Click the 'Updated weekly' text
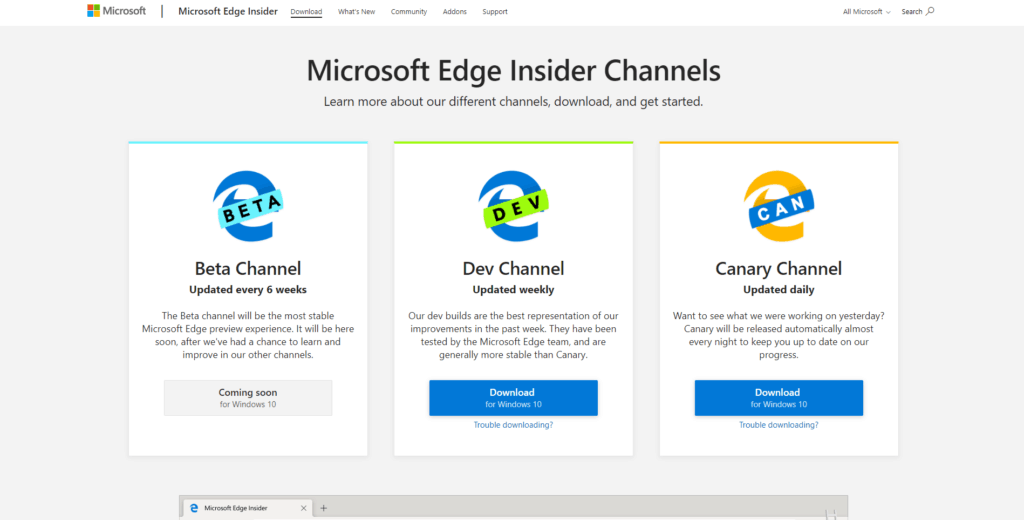 point(513,289)
